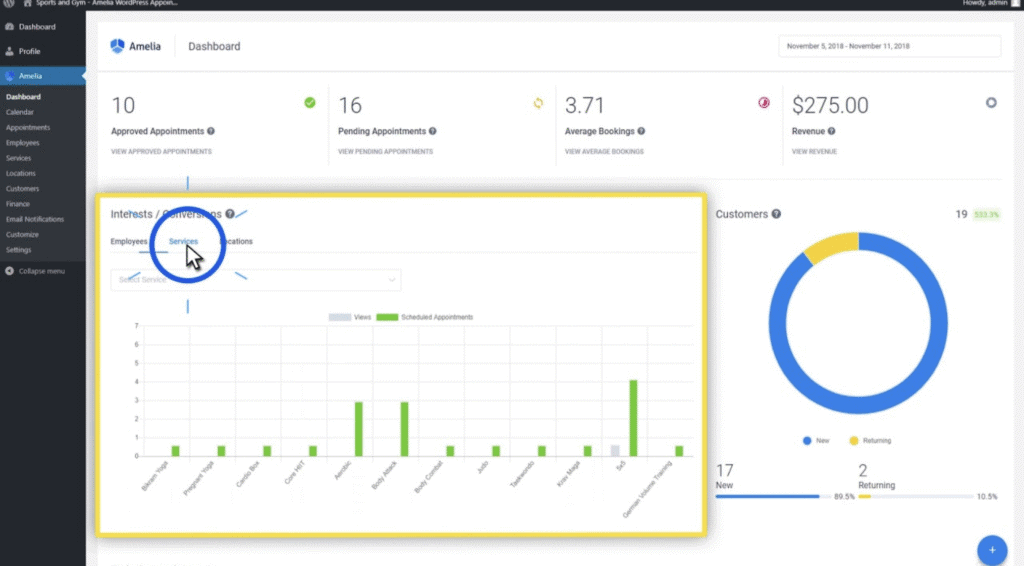
Task: Click the blue plus floating button
Action: coord(991,550)
